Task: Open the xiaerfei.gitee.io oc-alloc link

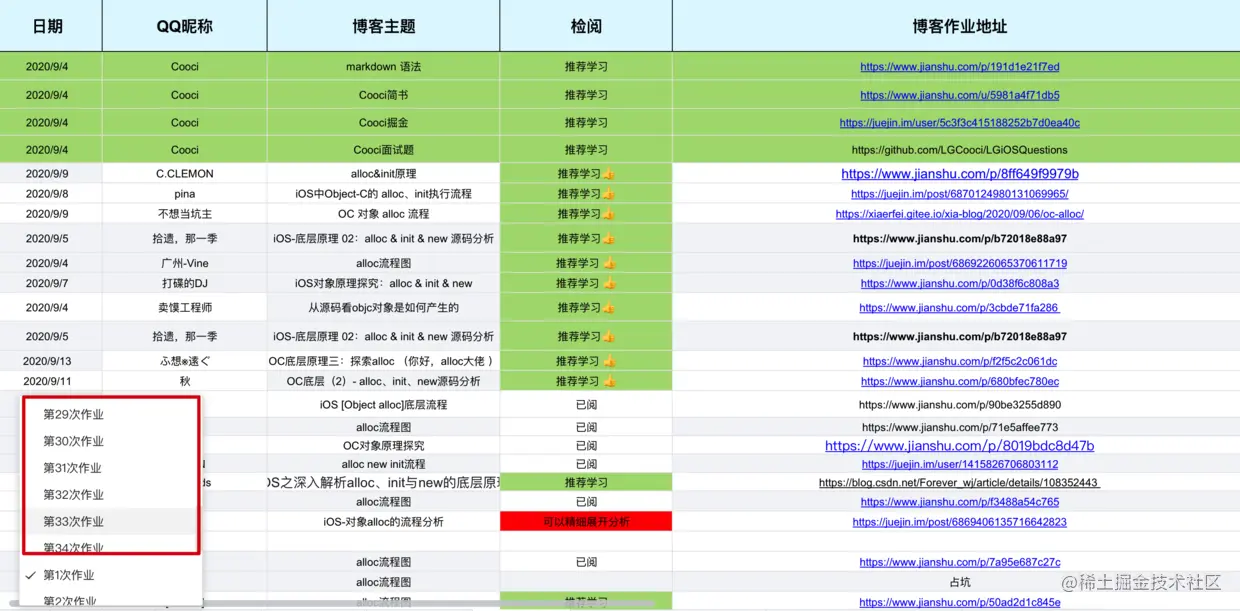Action: tap(959, 214)
